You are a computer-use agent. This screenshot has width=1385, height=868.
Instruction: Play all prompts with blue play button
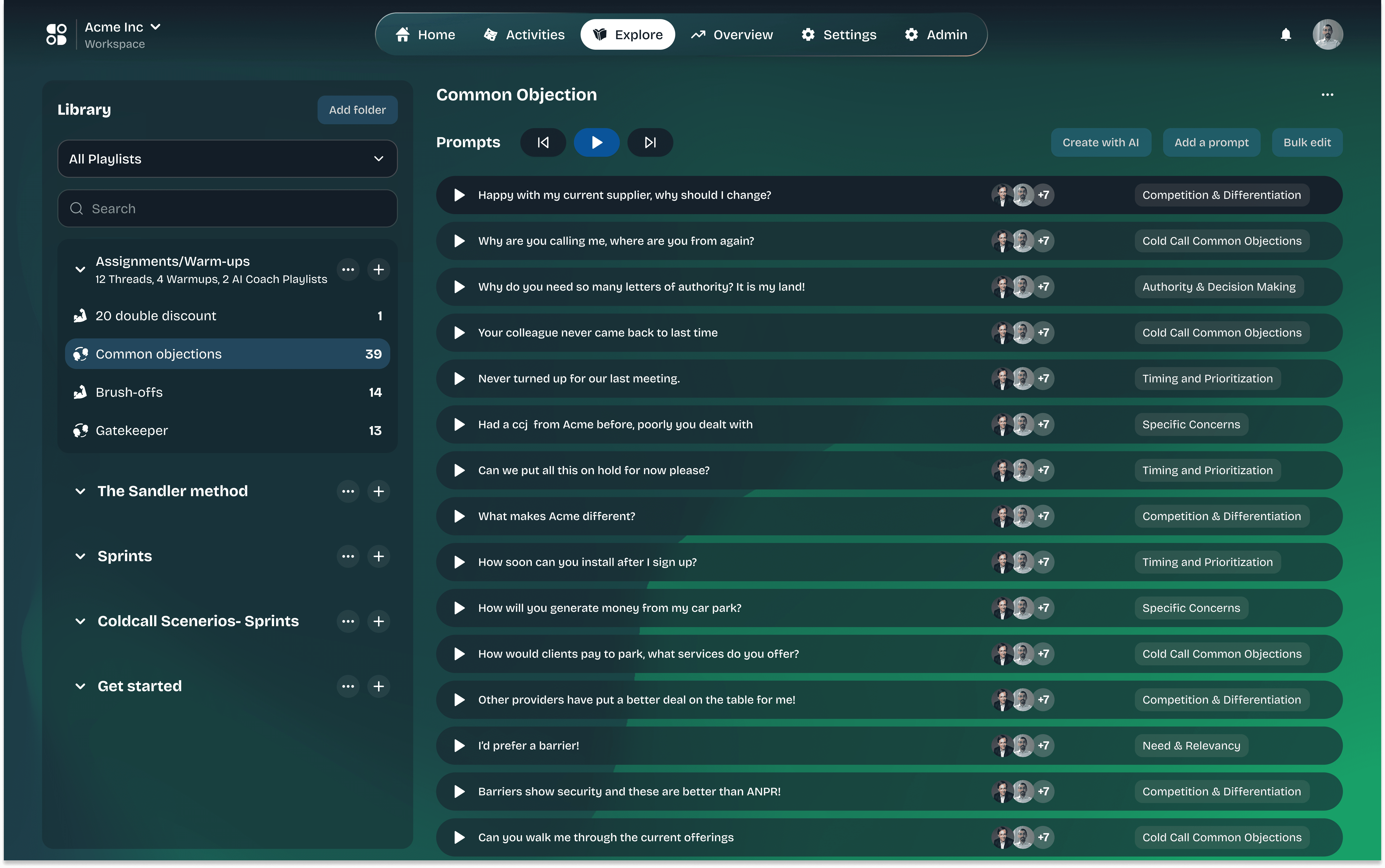pos(597,142)
